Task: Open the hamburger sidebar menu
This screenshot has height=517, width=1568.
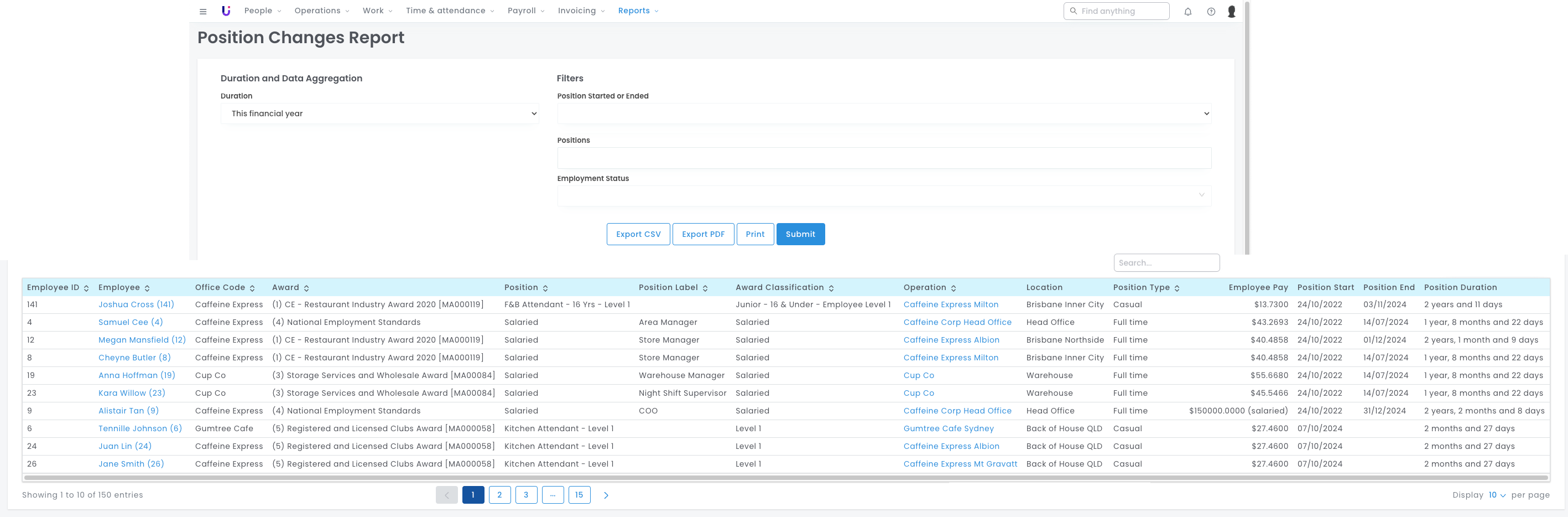Action: pyautogui.click(x=202, y=12)
